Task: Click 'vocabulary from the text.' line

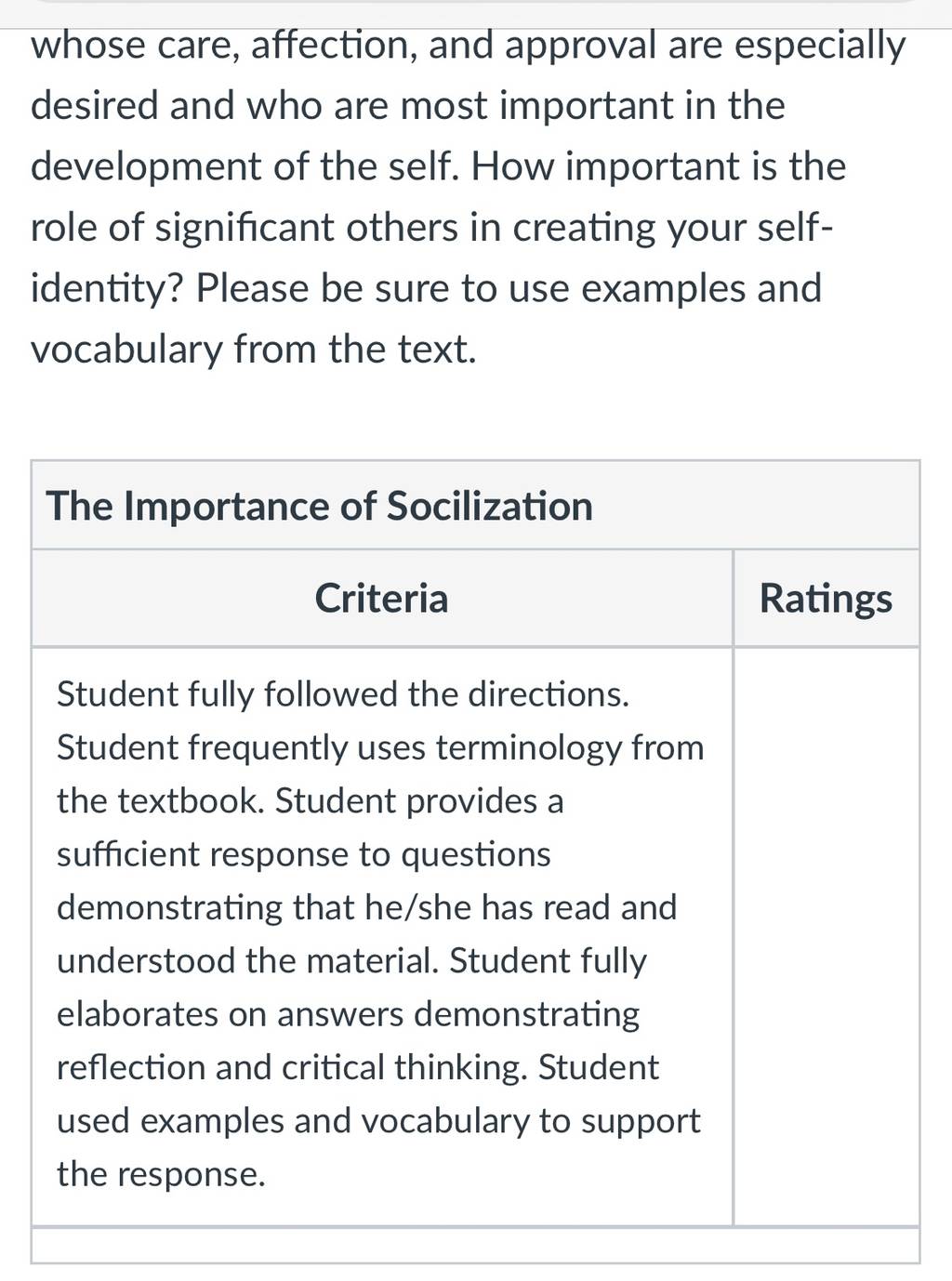Action: [x=254, y=350]
